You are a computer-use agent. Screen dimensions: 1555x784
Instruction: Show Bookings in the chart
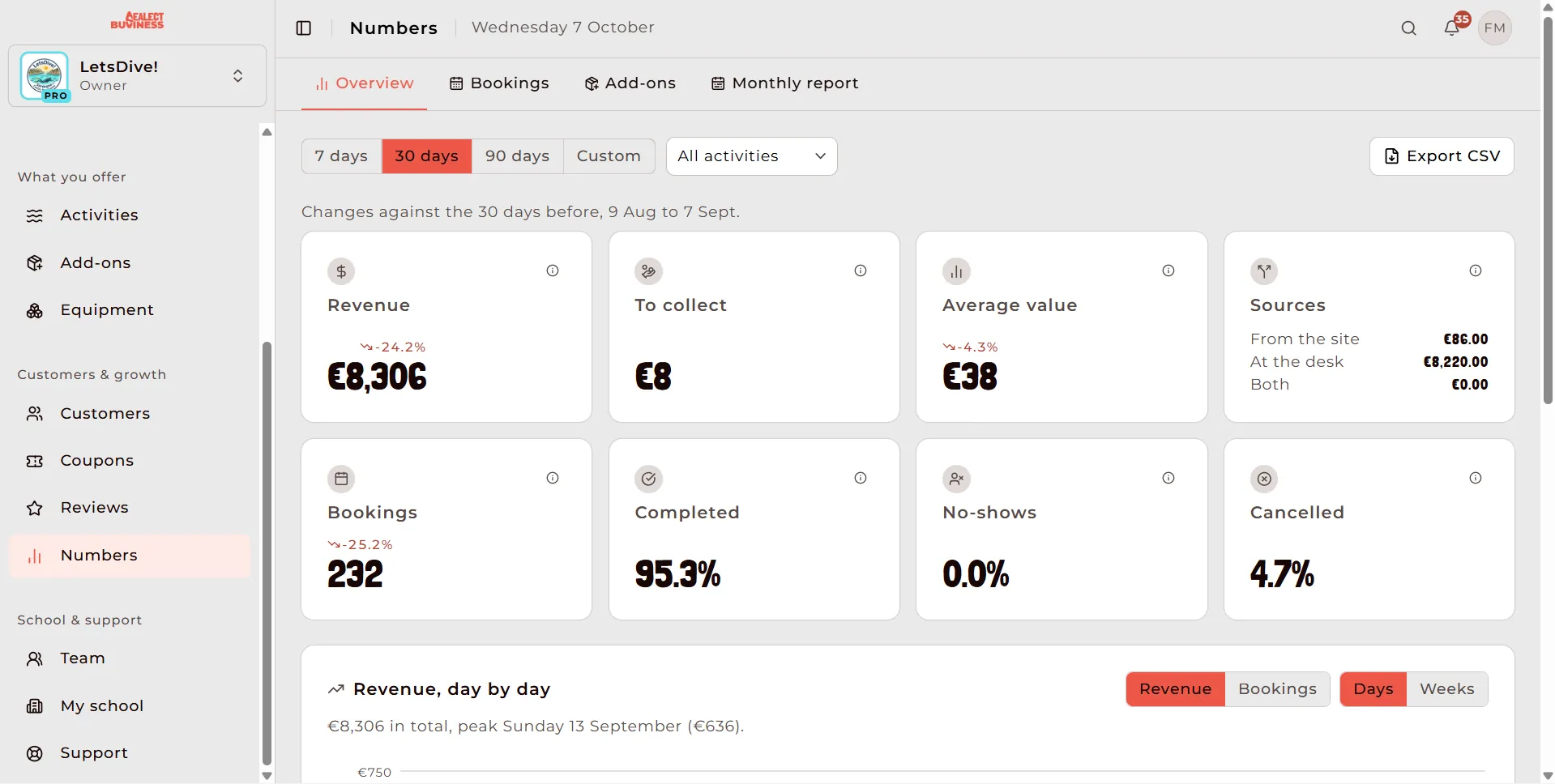tap(1277, 689)
